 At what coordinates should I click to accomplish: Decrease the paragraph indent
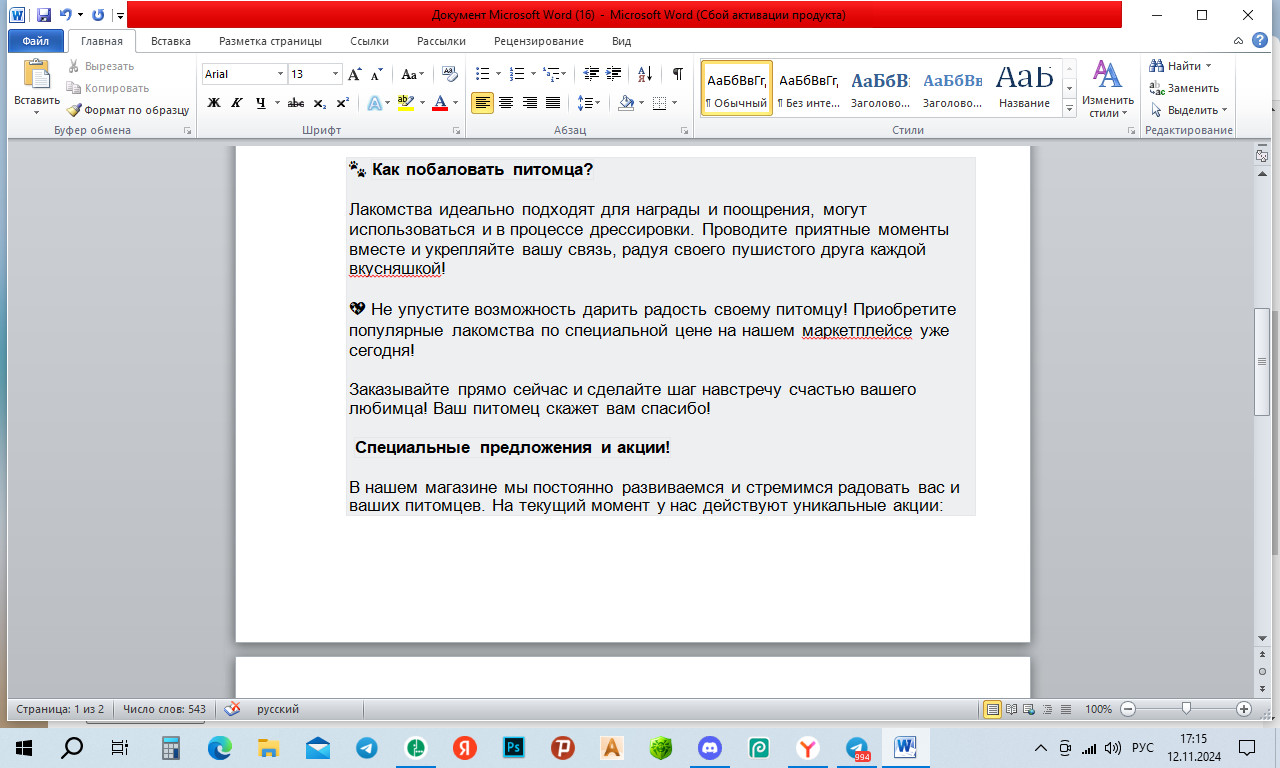coord(590,74)
